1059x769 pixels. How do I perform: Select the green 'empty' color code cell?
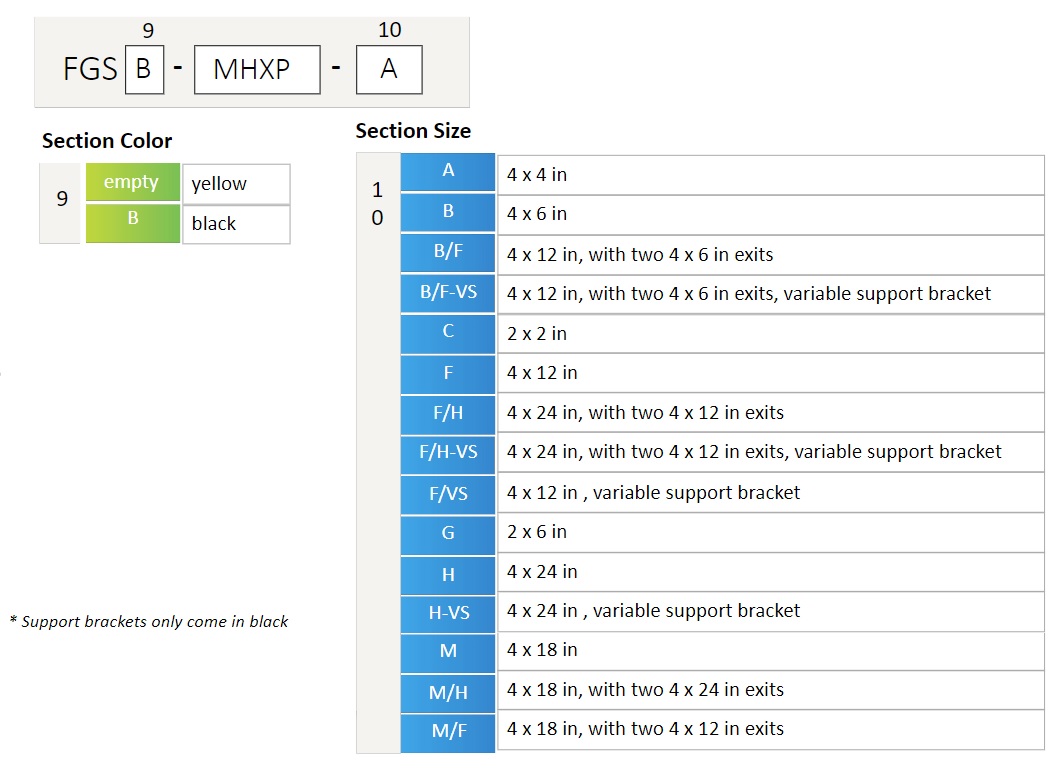click(x=133, y=182)
